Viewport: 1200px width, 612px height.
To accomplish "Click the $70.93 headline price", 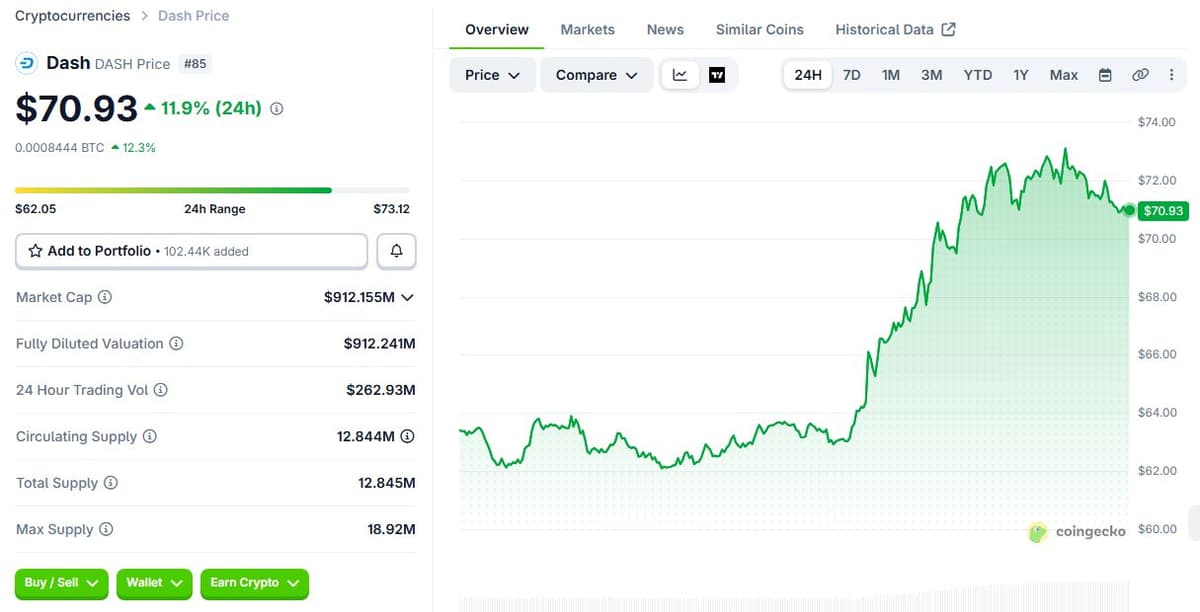I will 76,108.
